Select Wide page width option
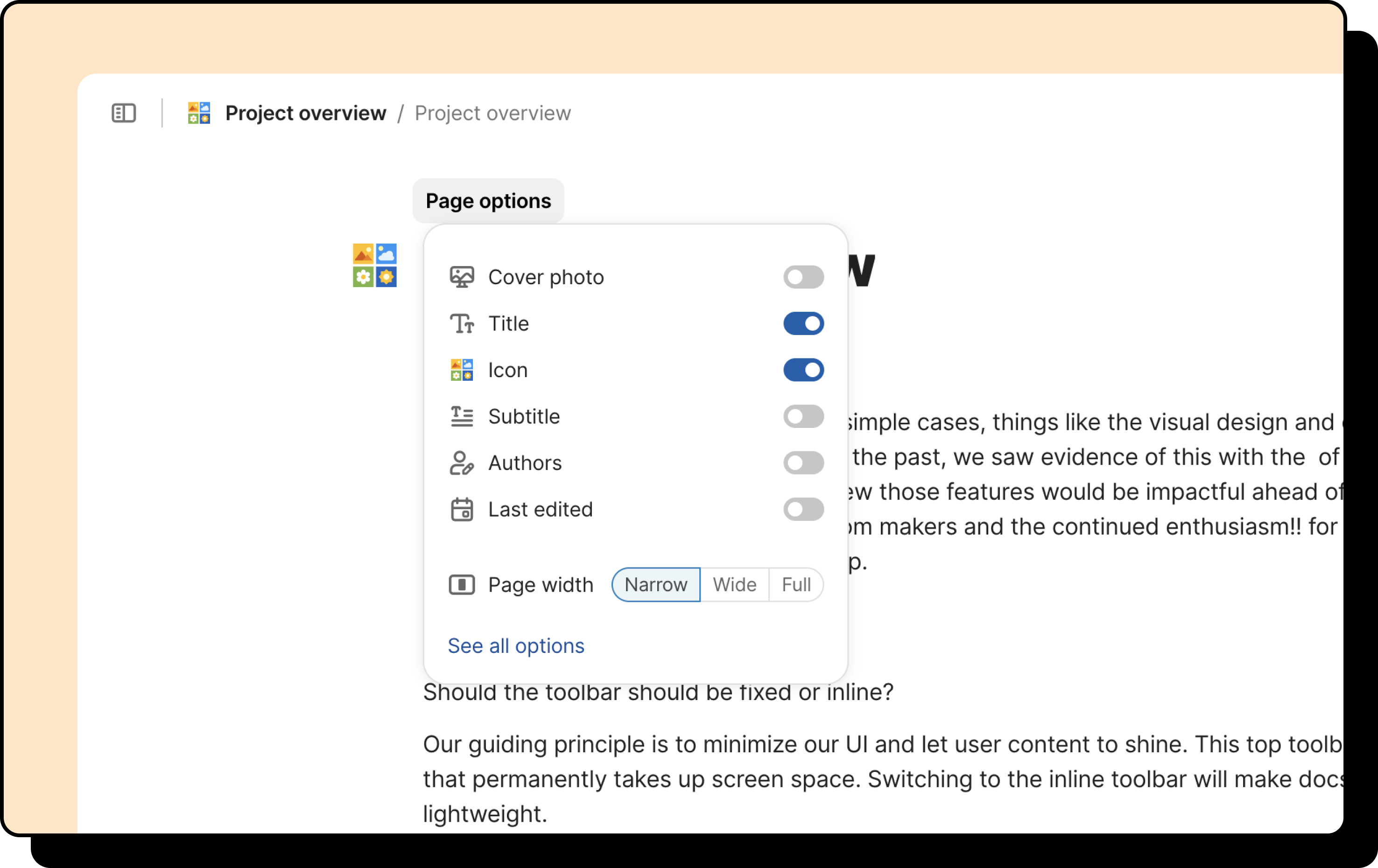Screen dimensions: 1378x868 coord(734,585)
